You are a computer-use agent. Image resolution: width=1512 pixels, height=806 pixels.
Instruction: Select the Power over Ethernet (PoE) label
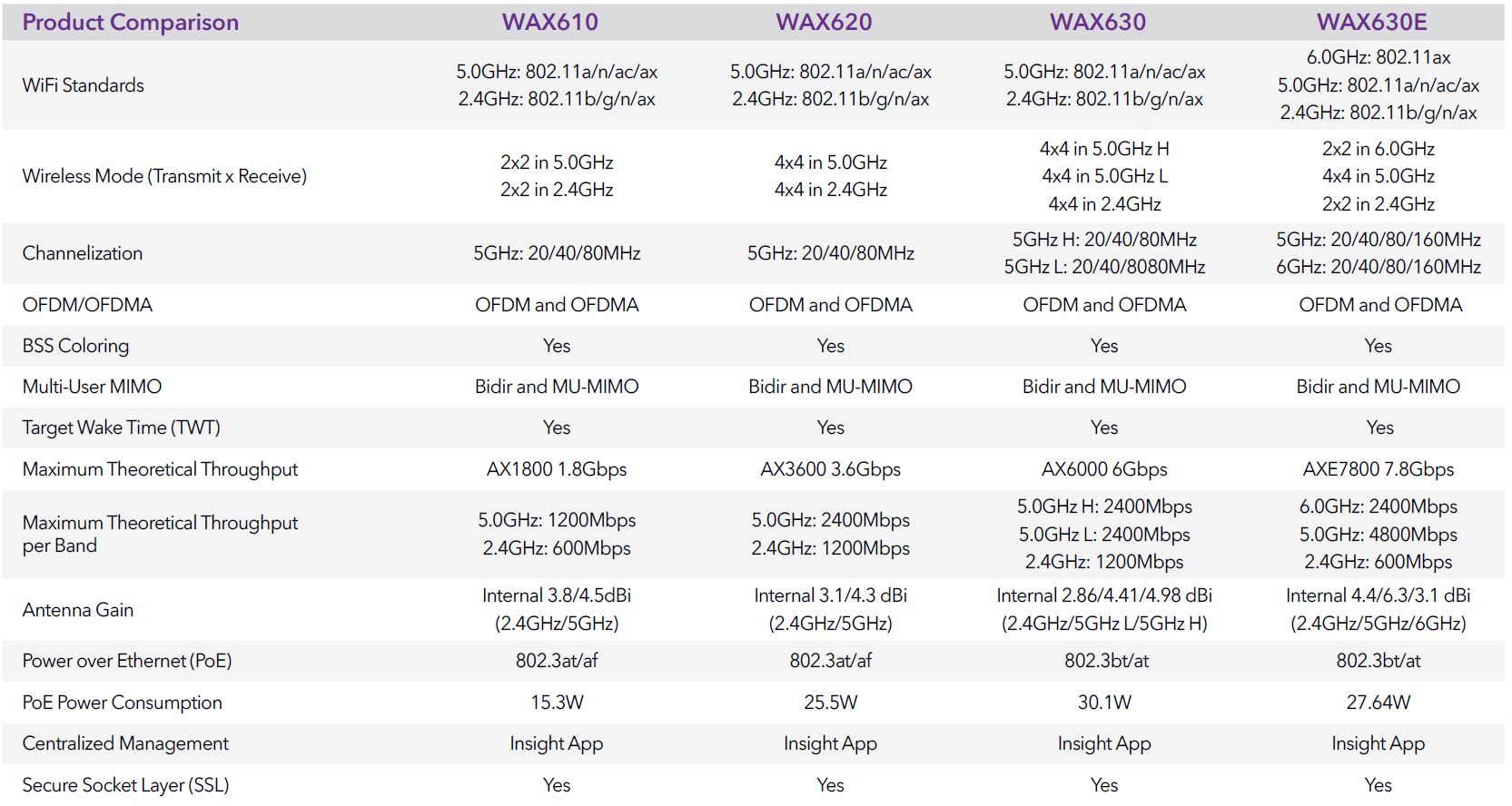tap(127, 661)
